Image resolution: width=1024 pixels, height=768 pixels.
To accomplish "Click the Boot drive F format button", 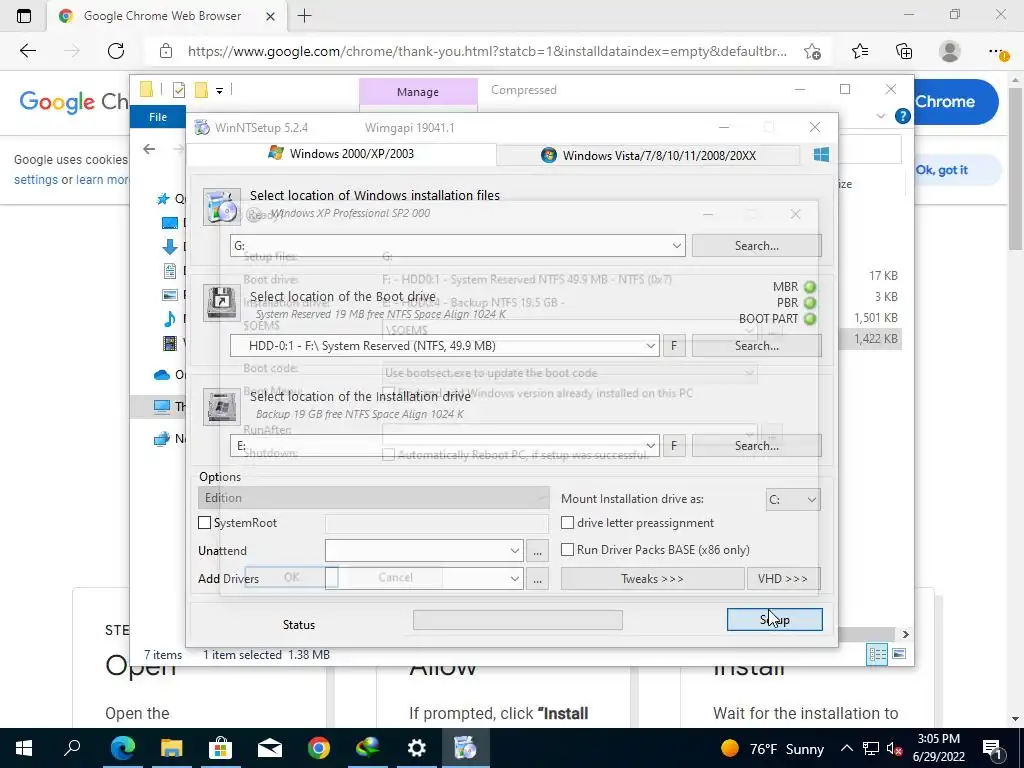I will coord(674,345).
